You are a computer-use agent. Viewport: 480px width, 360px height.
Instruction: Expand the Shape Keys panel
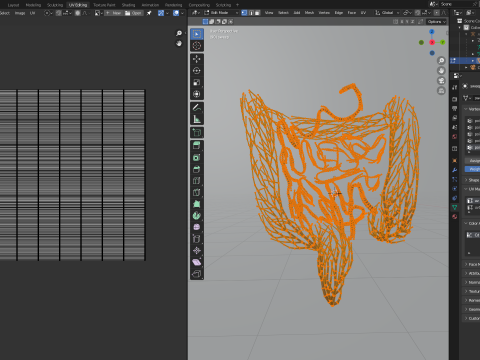click(472, 180)
